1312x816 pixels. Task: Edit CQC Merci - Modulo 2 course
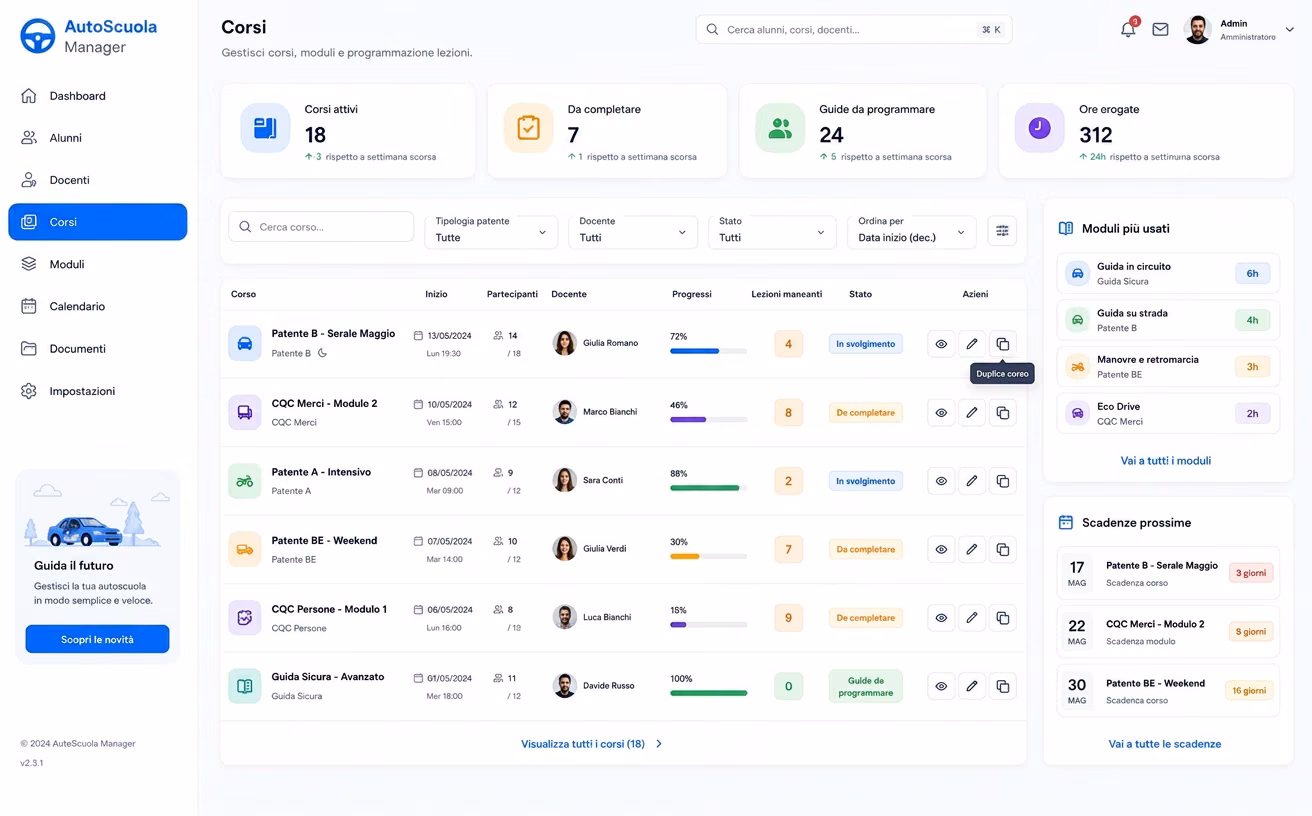972,412
